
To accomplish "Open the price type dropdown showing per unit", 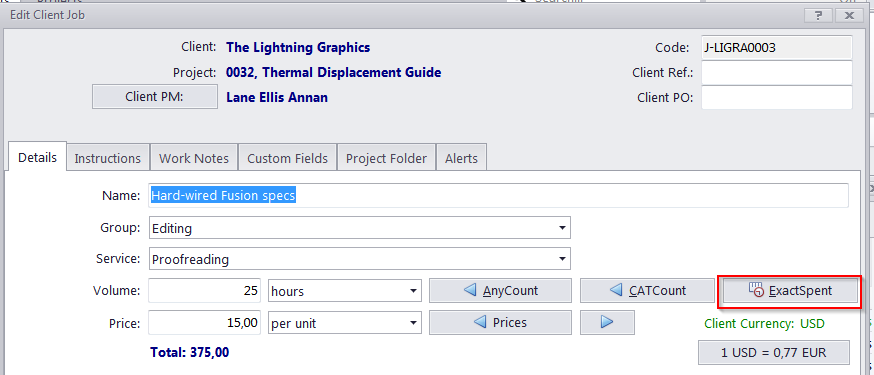I will (x=344, y=323).
